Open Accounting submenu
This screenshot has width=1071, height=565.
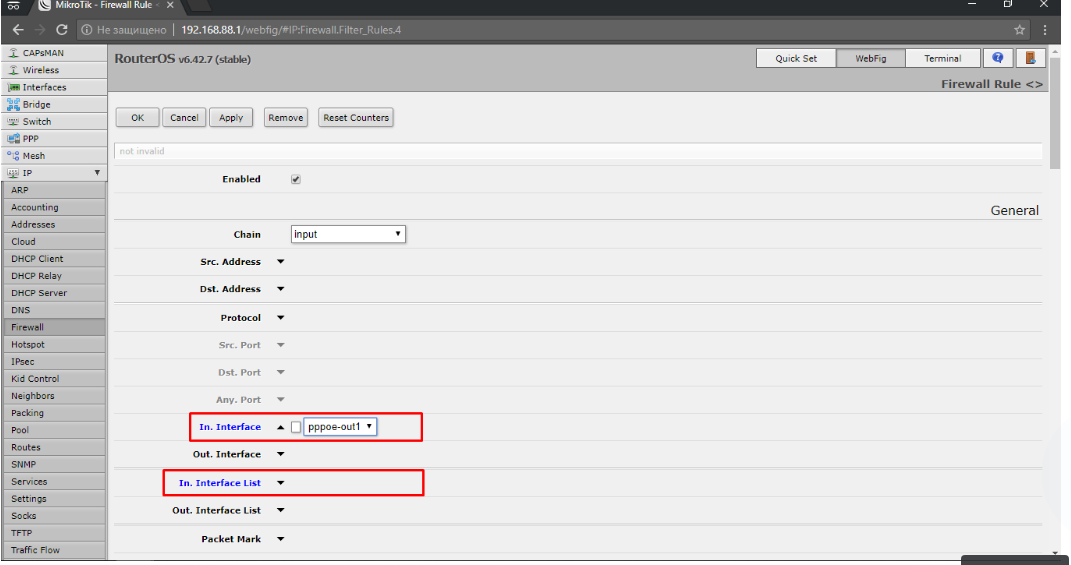pyautogui.click(x=54, y=207)
